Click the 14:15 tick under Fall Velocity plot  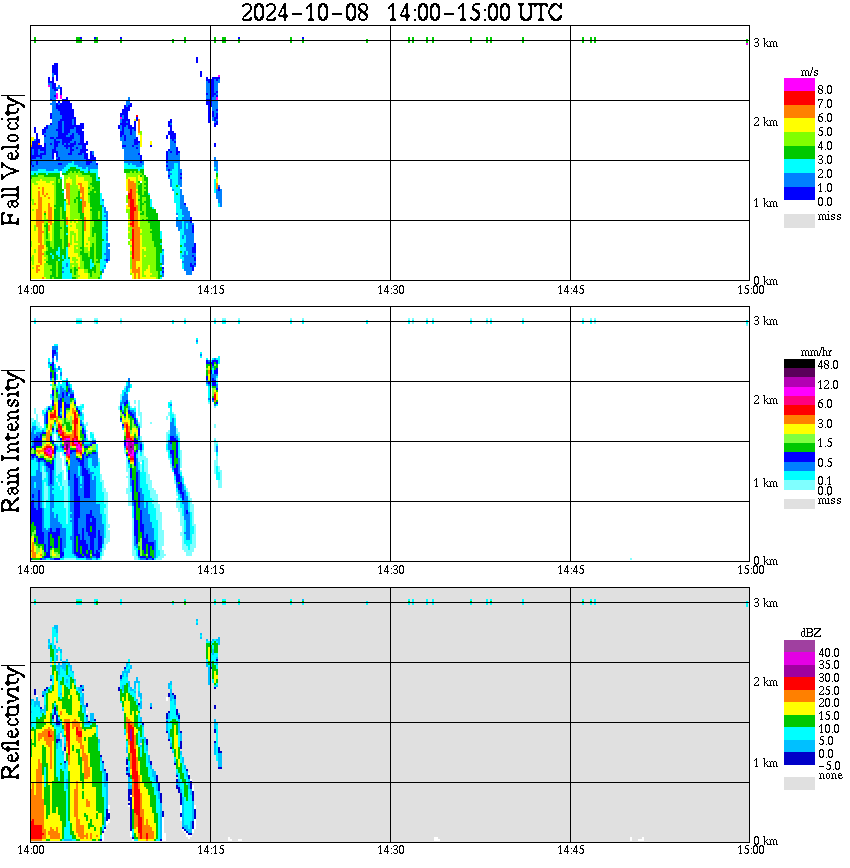[210, 290]
